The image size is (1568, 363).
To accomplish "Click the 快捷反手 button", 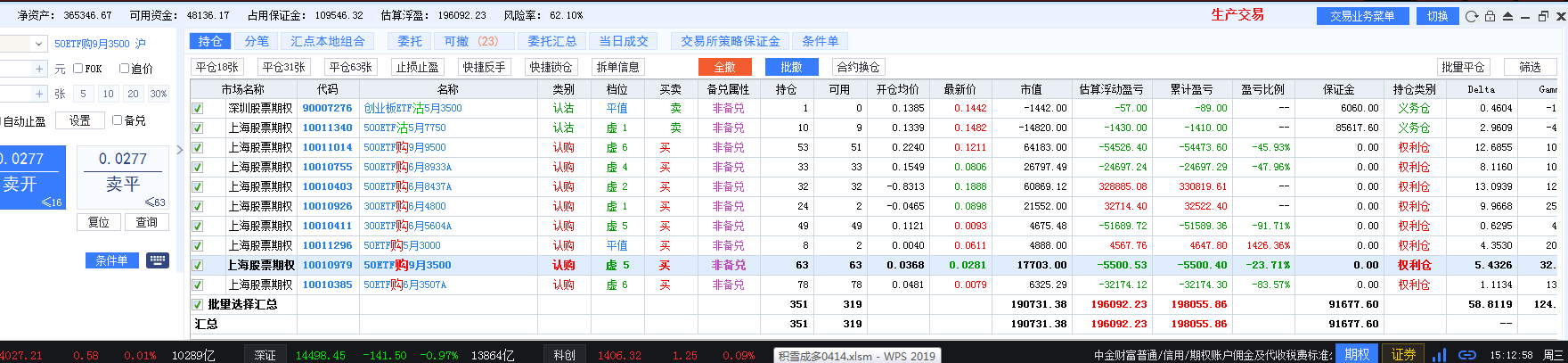I will 484,67.
